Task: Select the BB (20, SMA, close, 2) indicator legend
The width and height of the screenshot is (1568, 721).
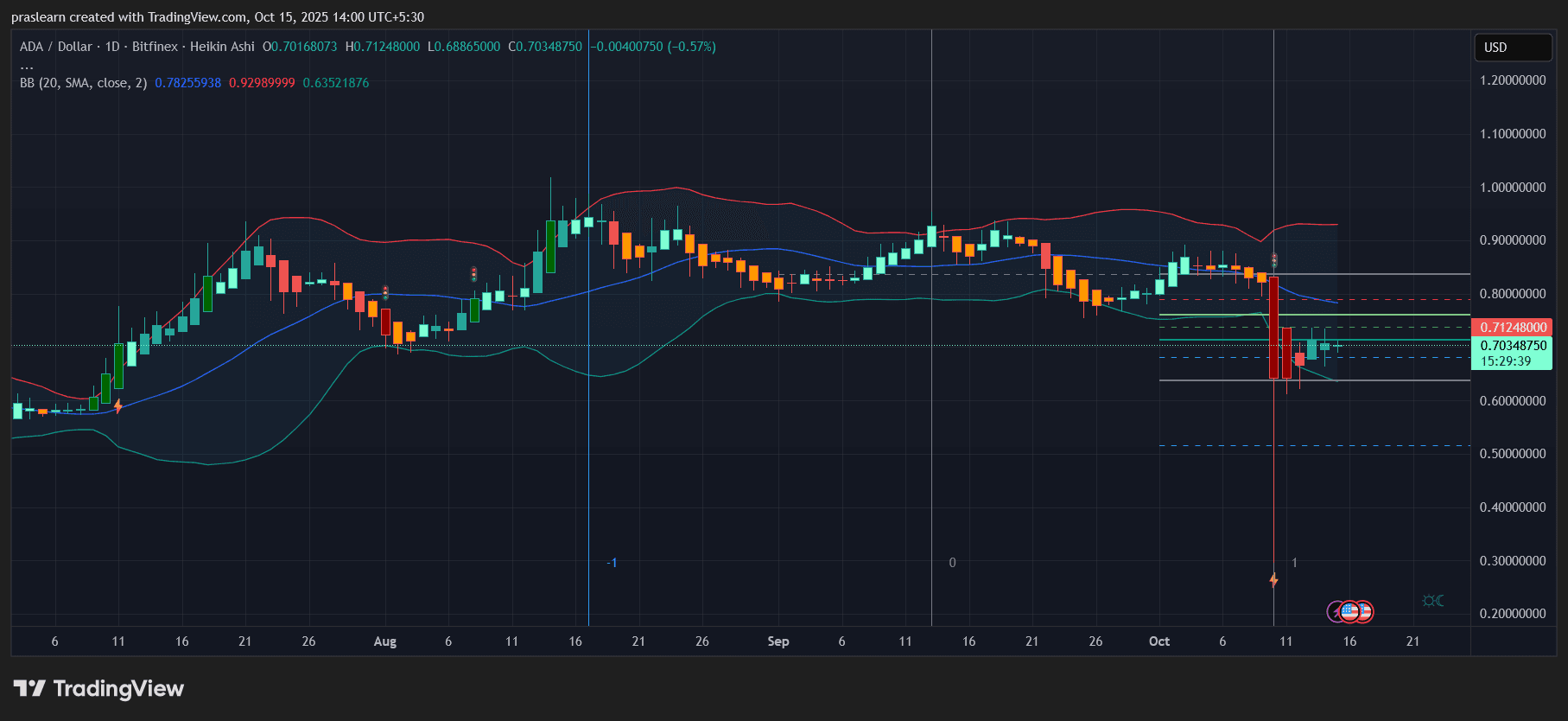Action: [x=83, y=83]
